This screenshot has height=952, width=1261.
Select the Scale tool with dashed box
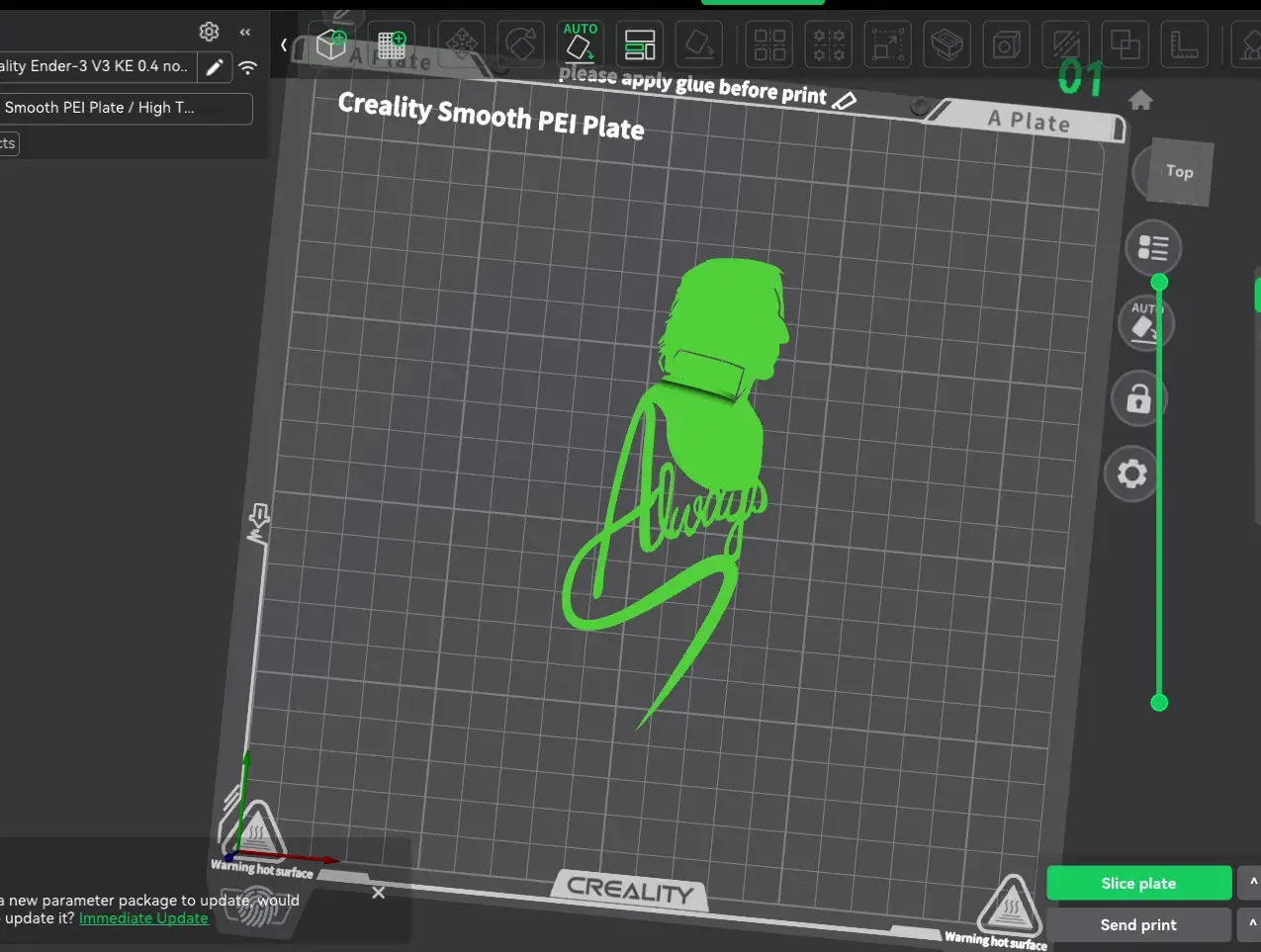(888, 44)
